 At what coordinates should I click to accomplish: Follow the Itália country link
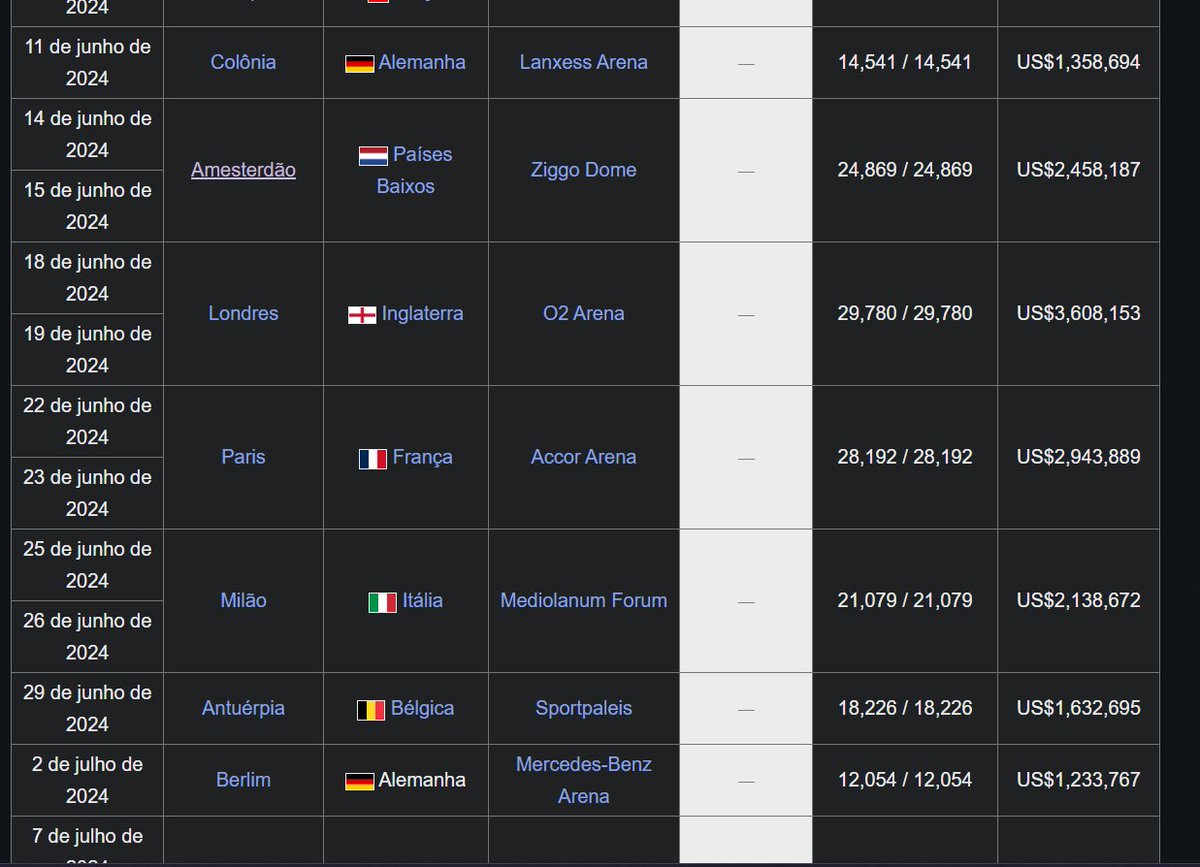coord(422,601)
